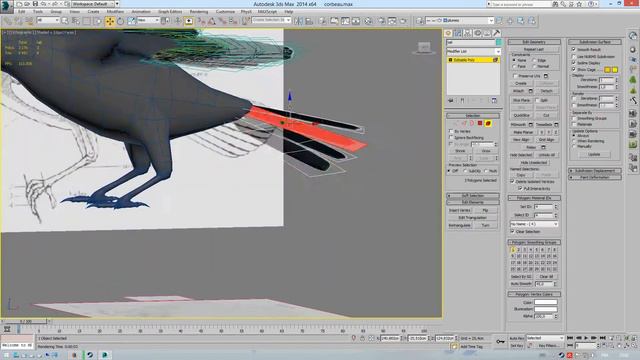Click Configure Modifier Sets icon

(494, 100)
